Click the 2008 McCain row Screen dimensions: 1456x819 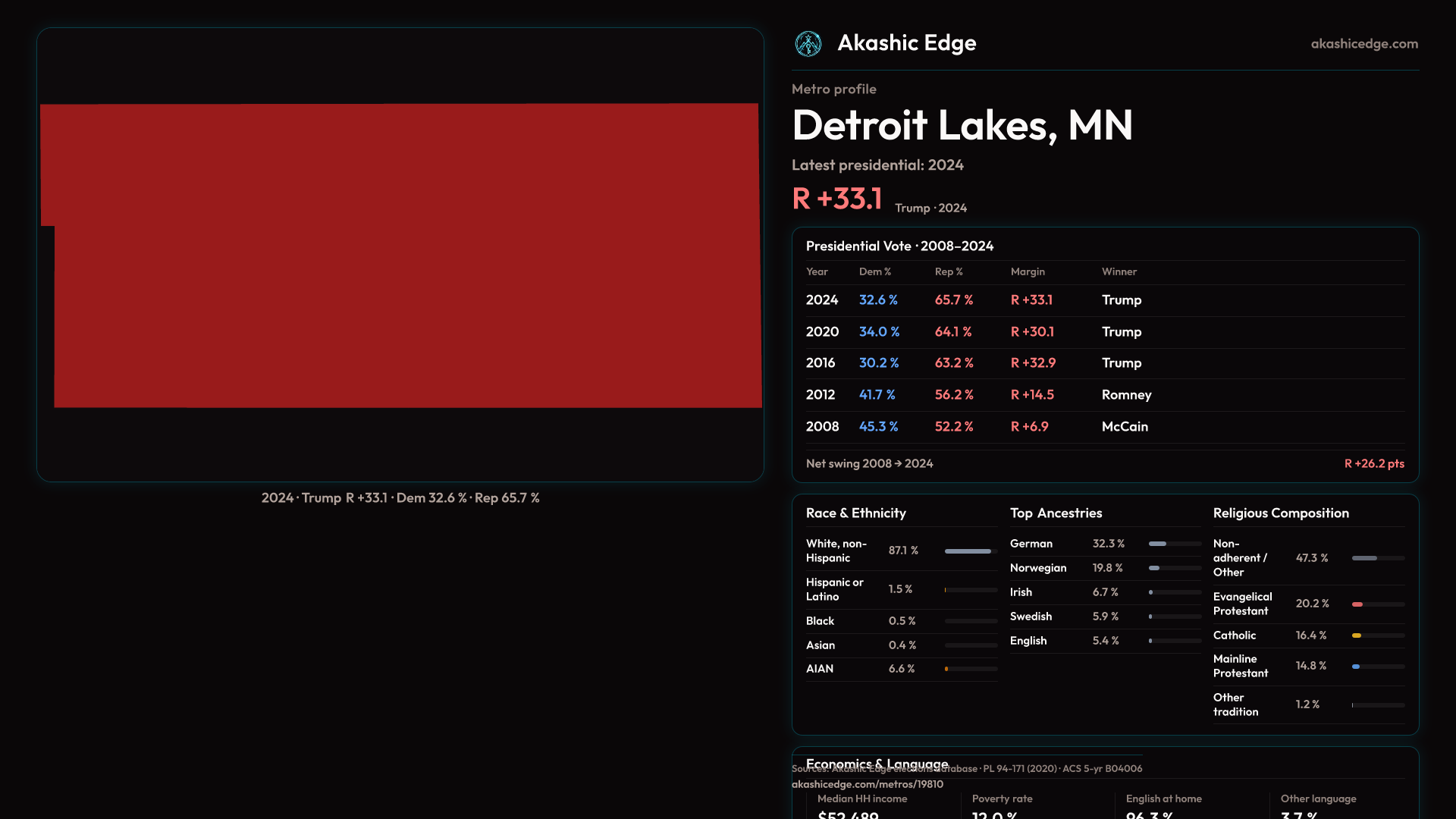[1104, 427]
